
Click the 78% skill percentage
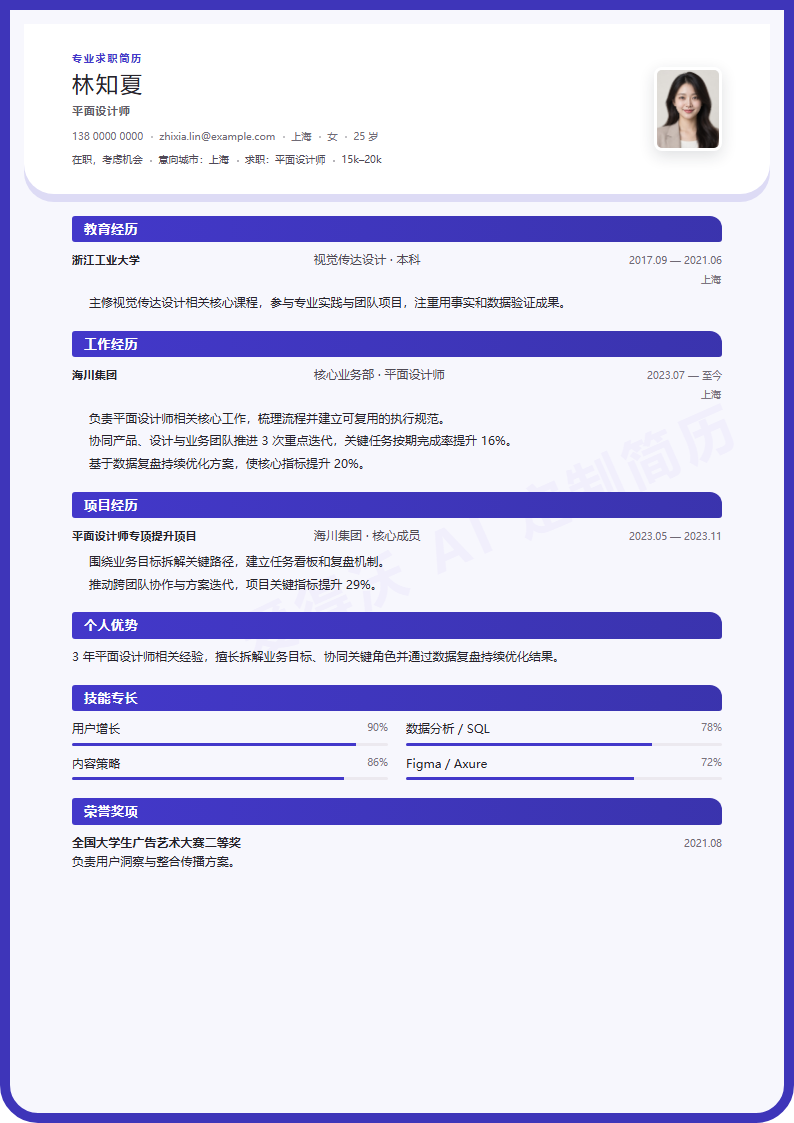tap(711, 727)
